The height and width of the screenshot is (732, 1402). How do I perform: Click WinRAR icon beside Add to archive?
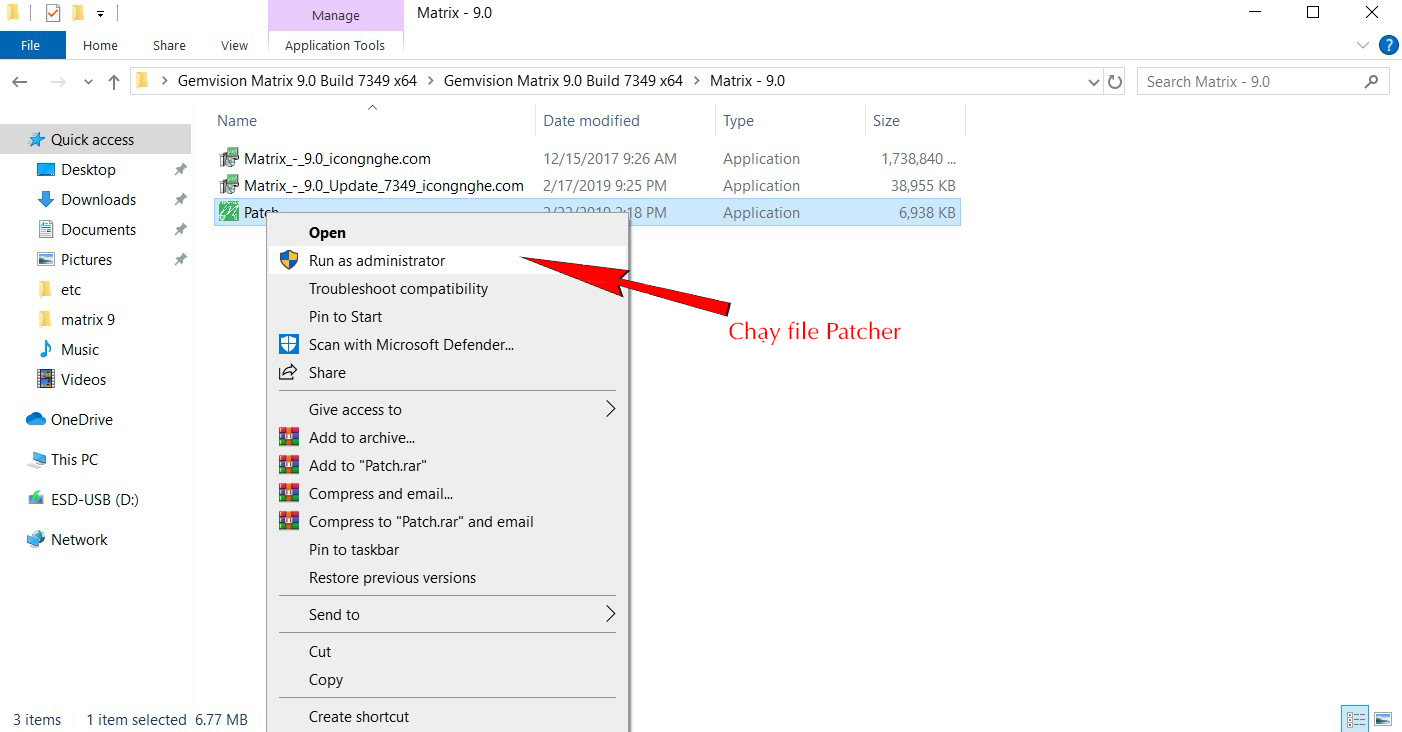(289, 437)
